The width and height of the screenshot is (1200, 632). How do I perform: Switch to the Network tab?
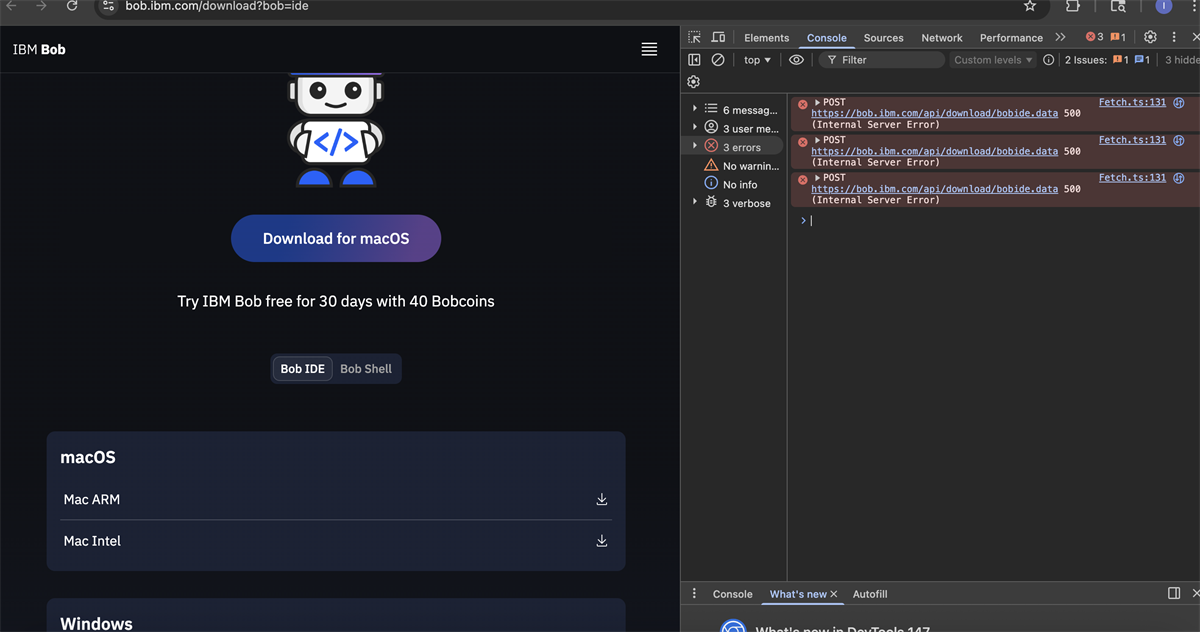click(942, 38)
